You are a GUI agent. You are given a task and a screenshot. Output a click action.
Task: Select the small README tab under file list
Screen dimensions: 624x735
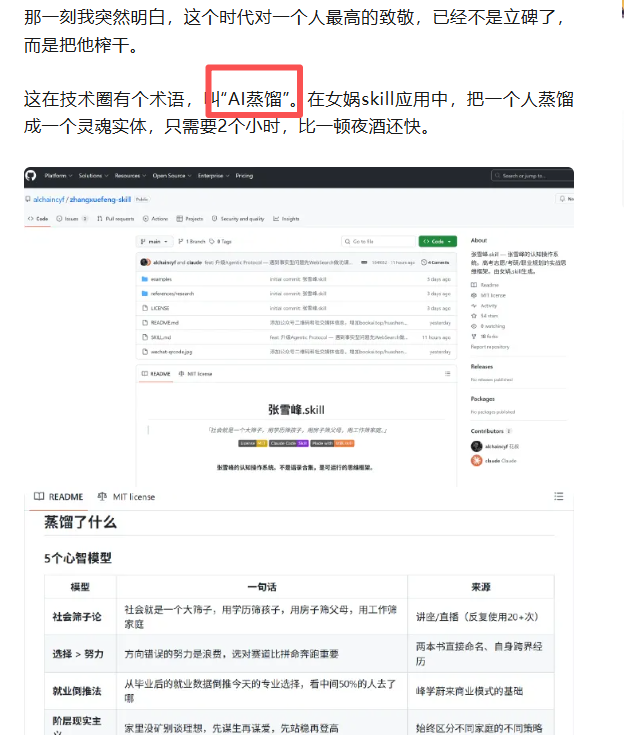pos(156,374)
